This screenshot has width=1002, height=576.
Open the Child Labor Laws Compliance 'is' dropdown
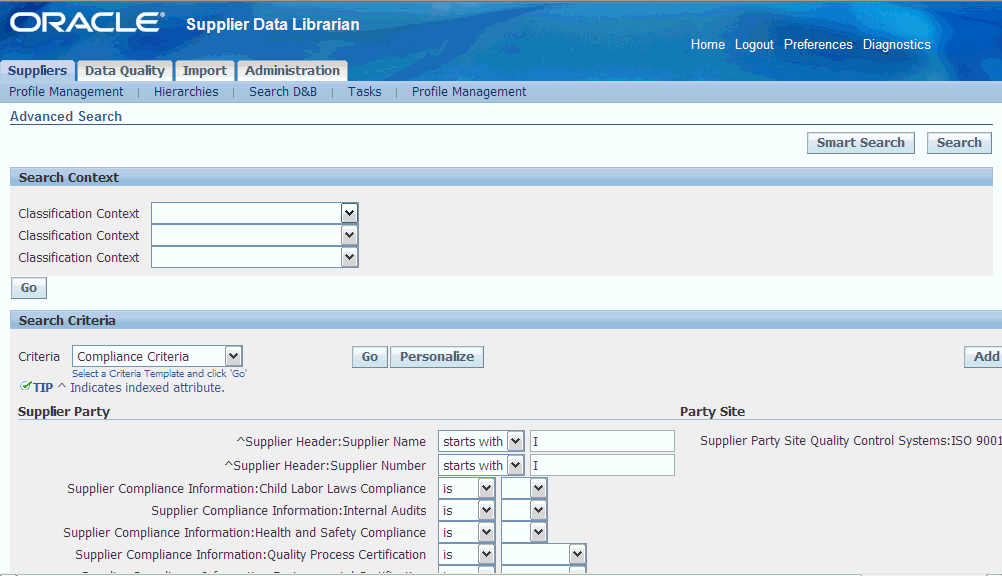pyautogui.click(x=466, y=488)
